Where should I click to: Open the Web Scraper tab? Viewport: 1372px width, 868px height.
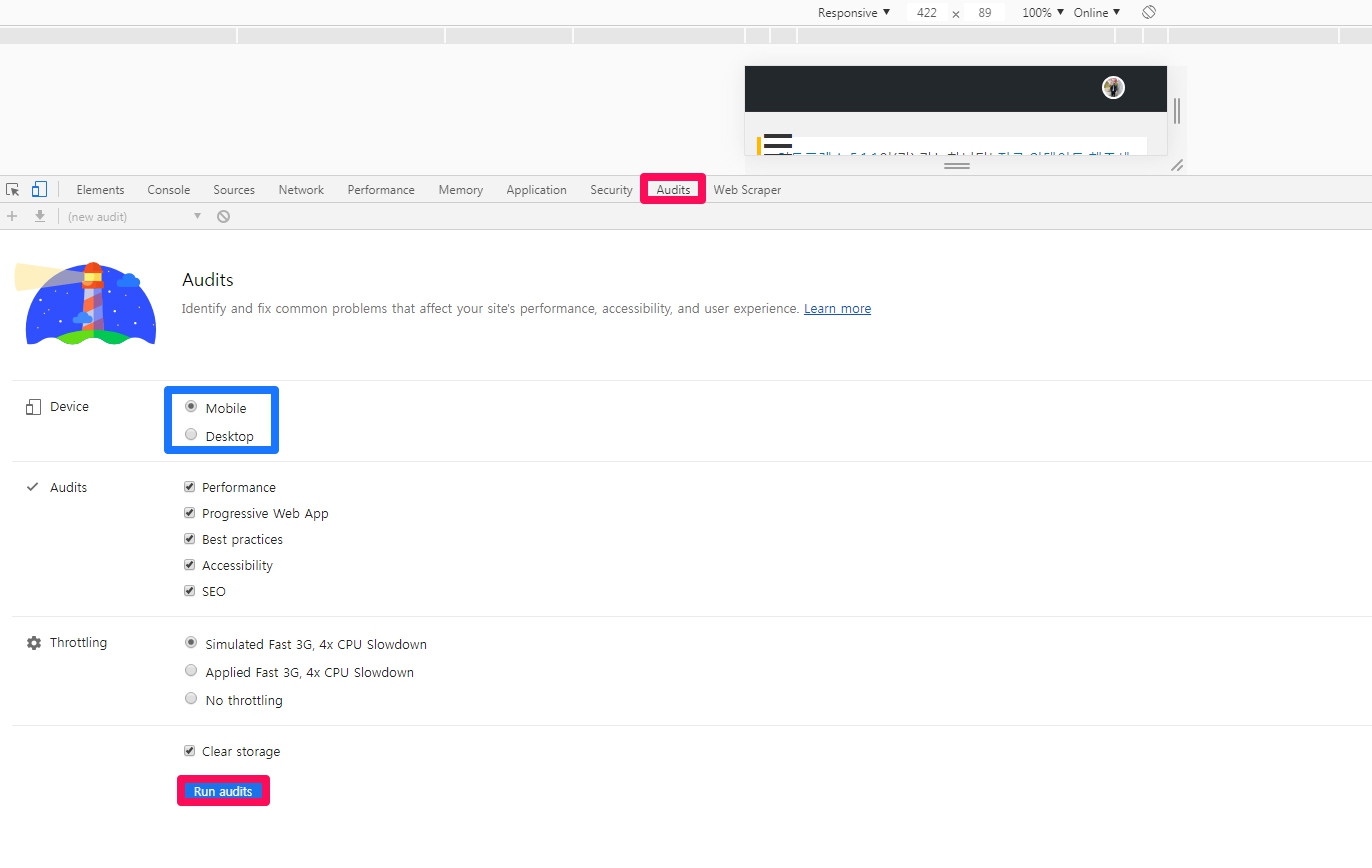(747, 190)
